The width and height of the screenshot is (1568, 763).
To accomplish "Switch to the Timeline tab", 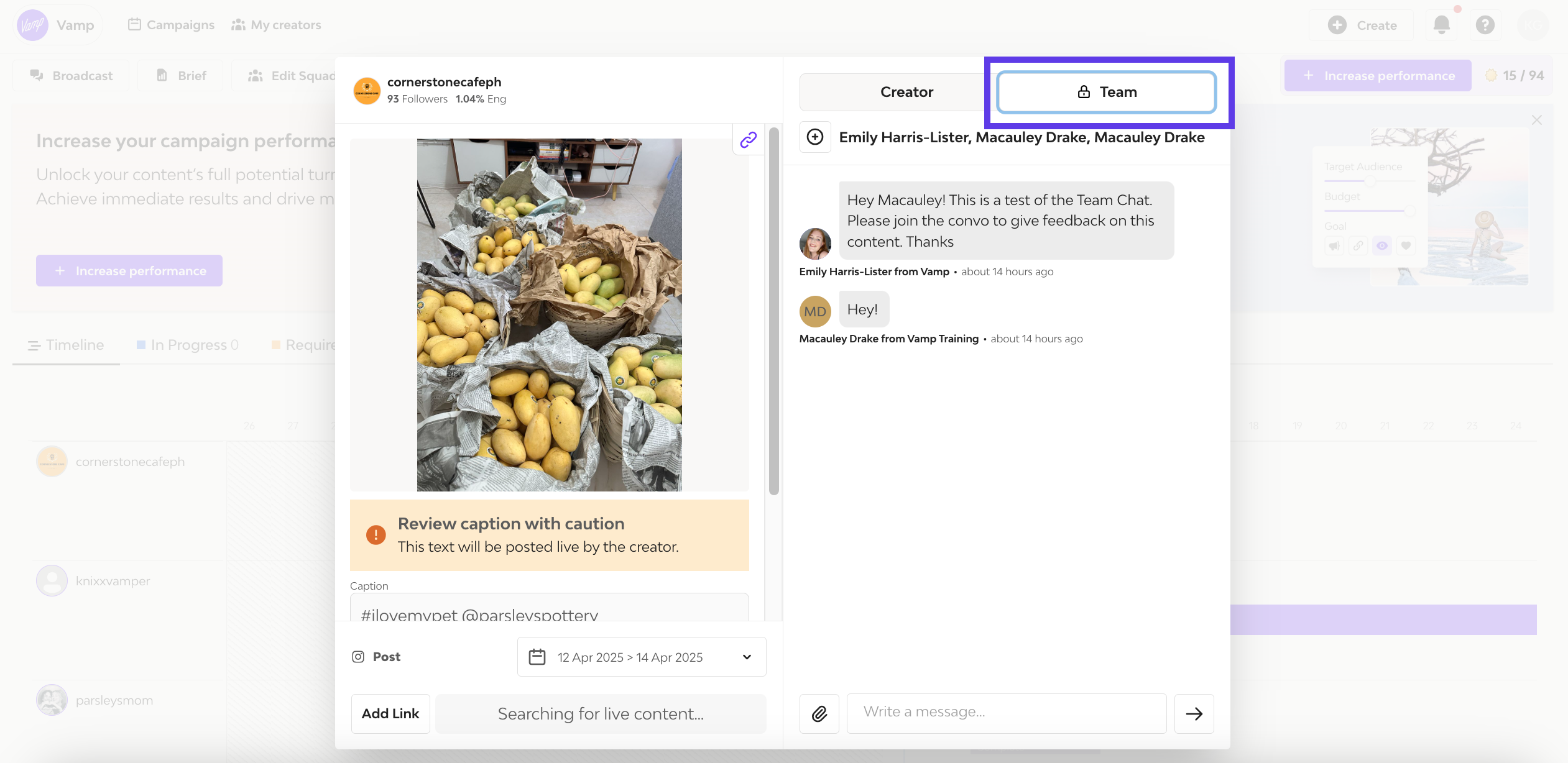I will 66,345.
